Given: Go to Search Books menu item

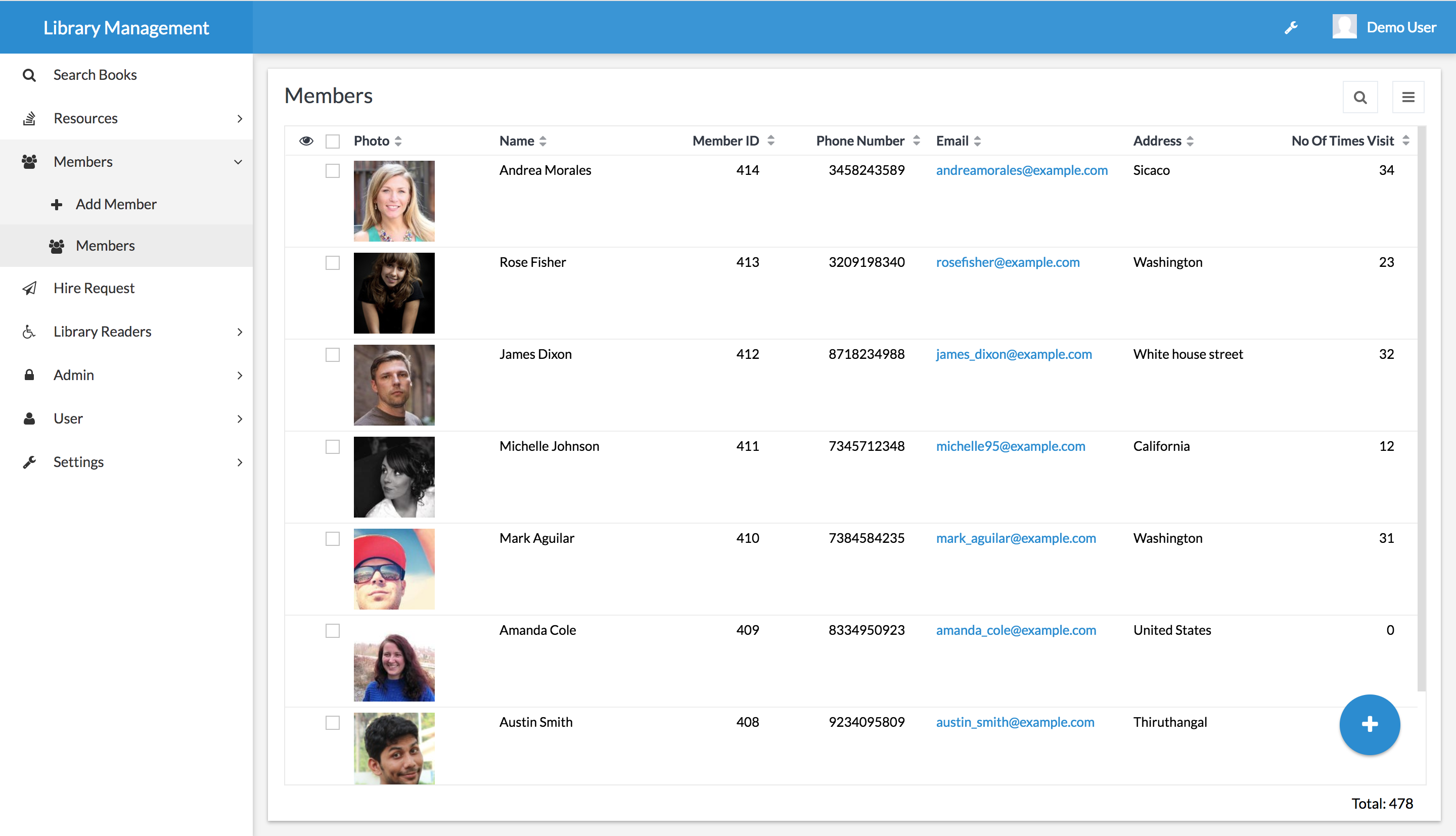Looking at the screenshot, I should (95, 75).
